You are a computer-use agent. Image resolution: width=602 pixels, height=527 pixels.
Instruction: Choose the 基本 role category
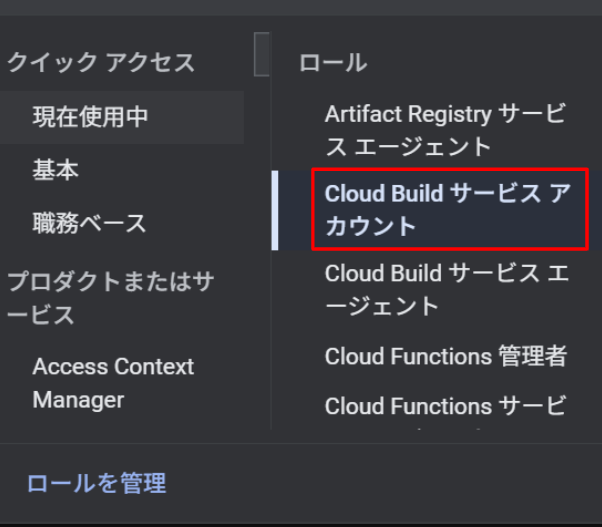pyautogui.click(x=56, y=170)
